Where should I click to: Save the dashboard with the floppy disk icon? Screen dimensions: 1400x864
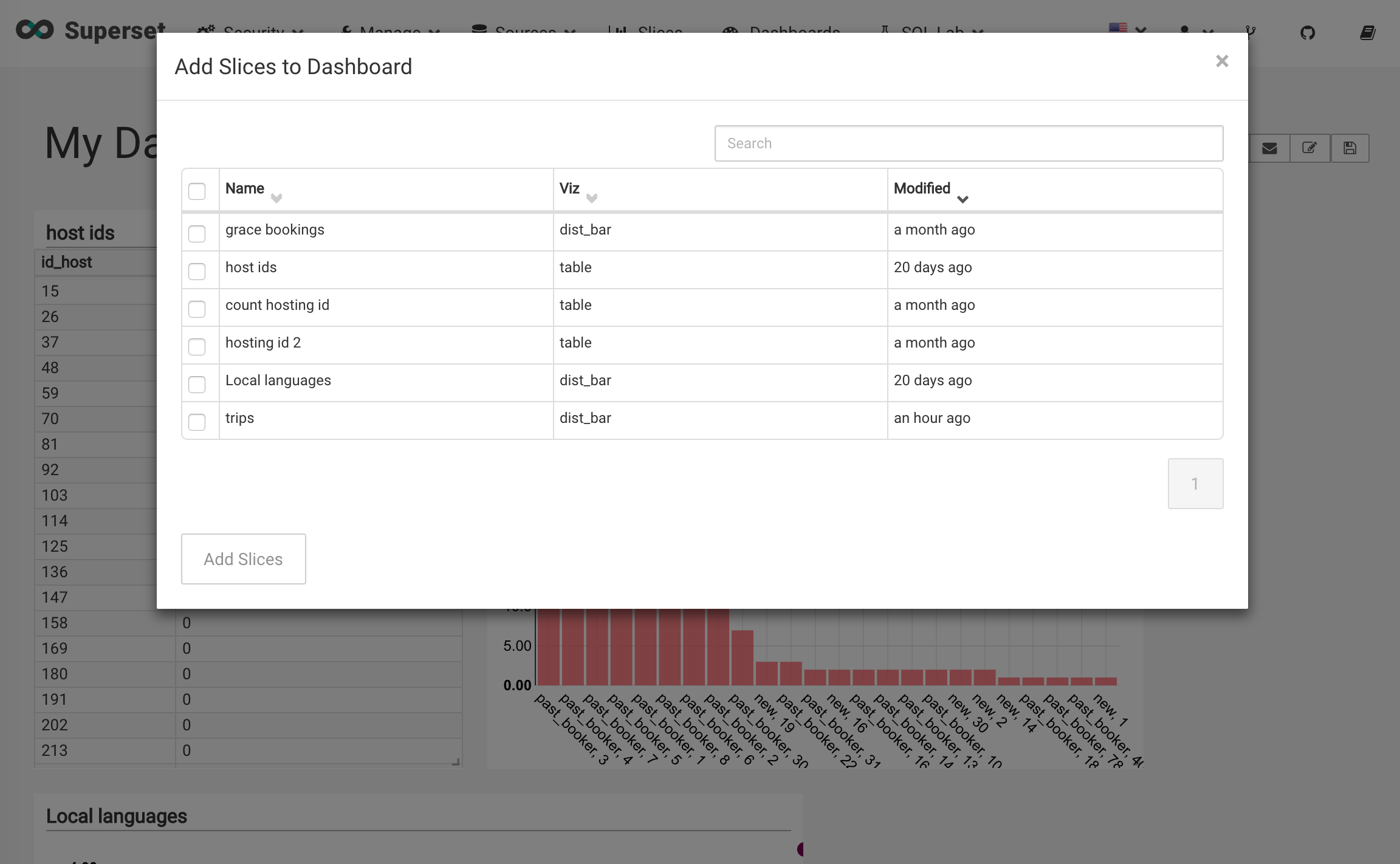pos(1350,148)
